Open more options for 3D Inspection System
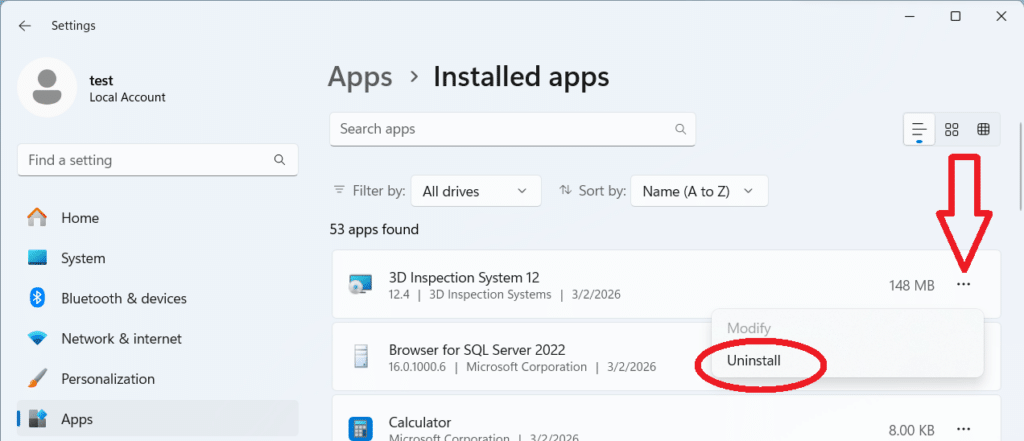This screenshot has height=441, width=1024. click(963, 285)
